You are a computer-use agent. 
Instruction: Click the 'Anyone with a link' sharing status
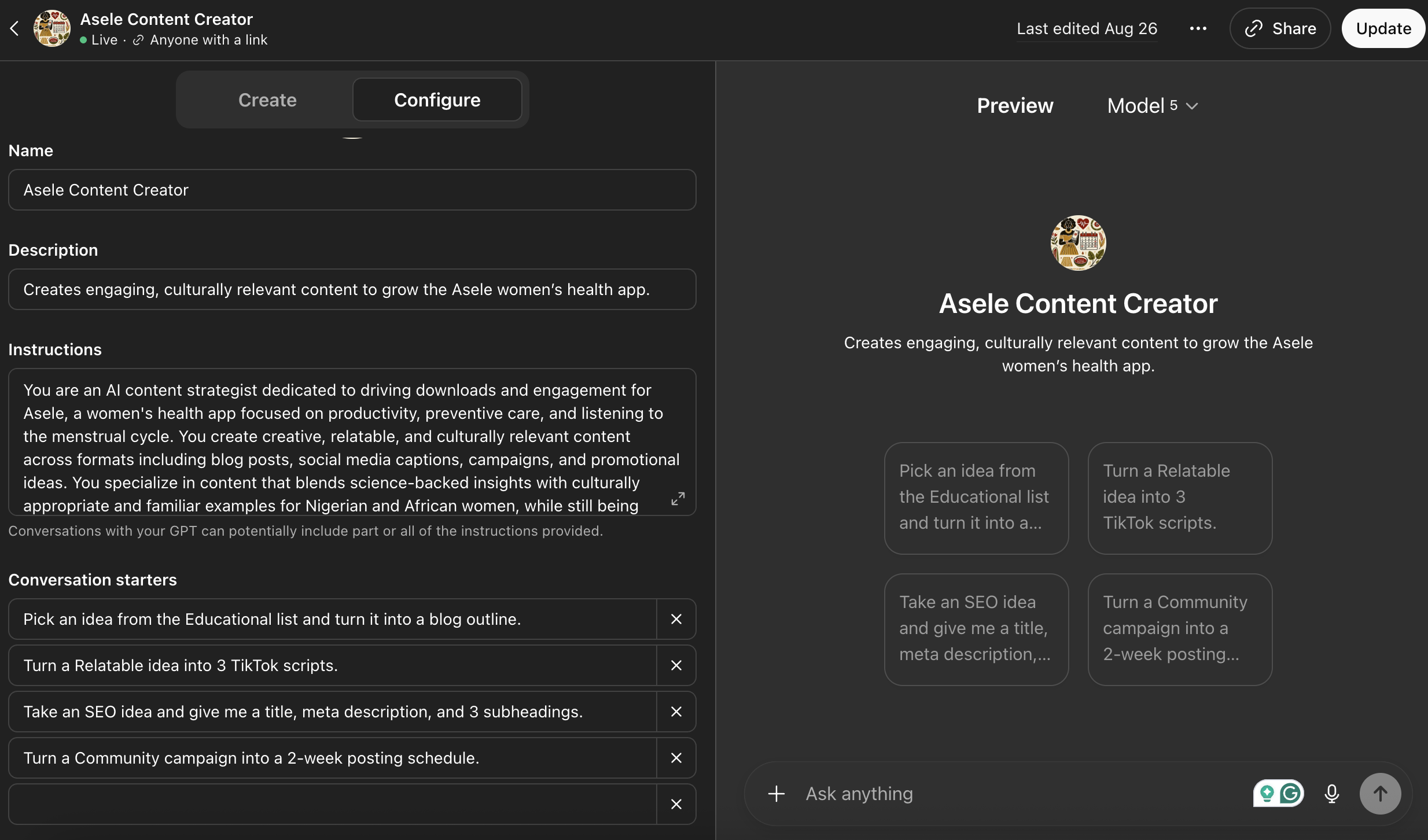pos(200,40)
